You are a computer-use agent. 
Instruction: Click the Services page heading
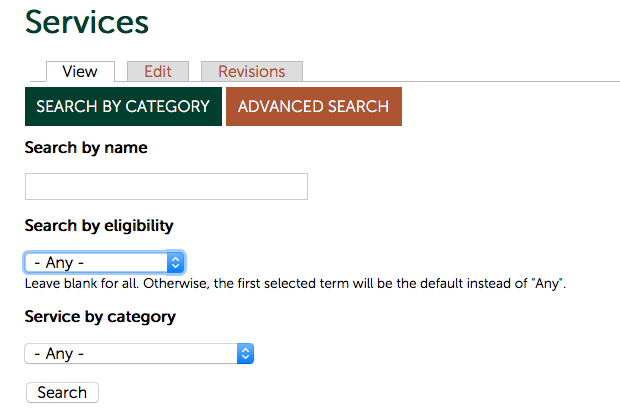[87, 22]
